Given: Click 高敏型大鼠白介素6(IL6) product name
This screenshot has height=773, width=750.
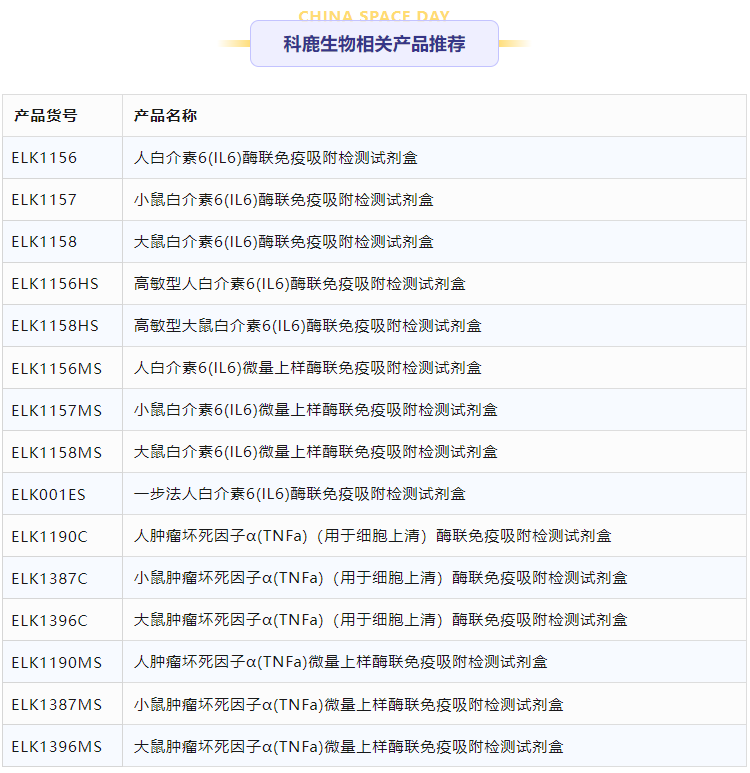Looking at the screenshot, I should click(308, 326).
